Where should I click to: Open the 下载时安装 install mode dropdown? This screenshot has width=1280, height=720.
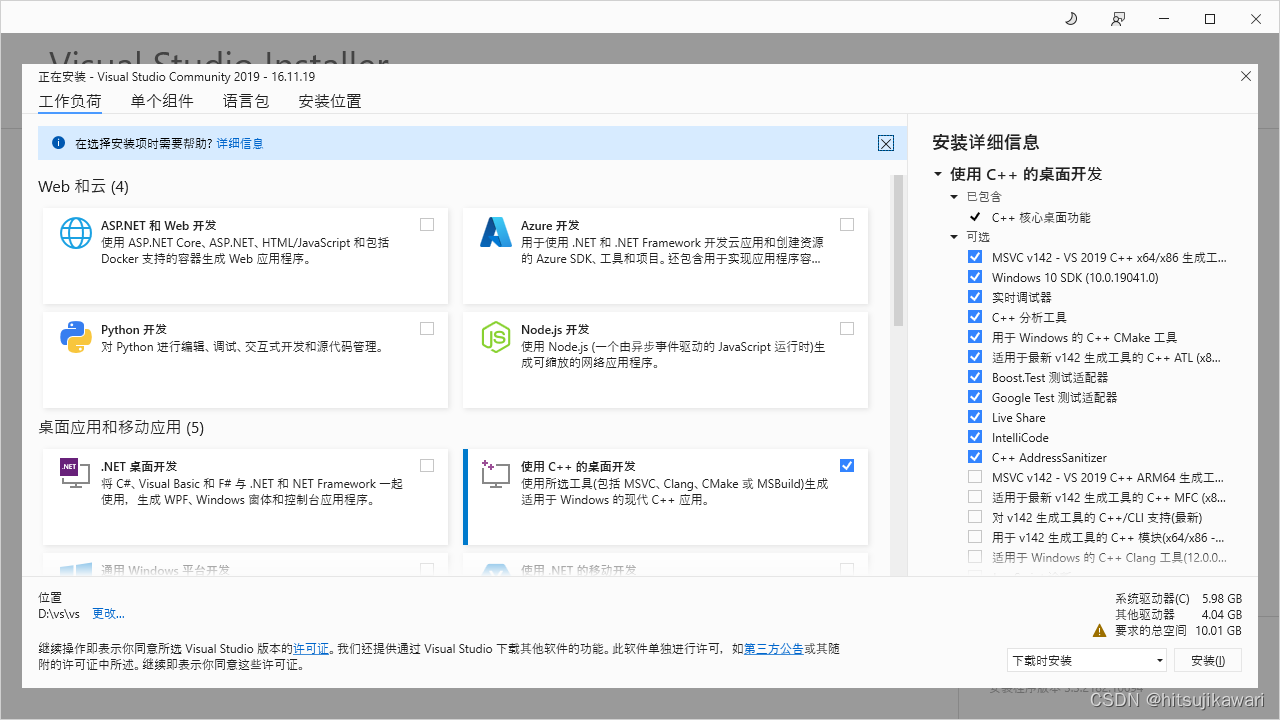coord(1087,660)
